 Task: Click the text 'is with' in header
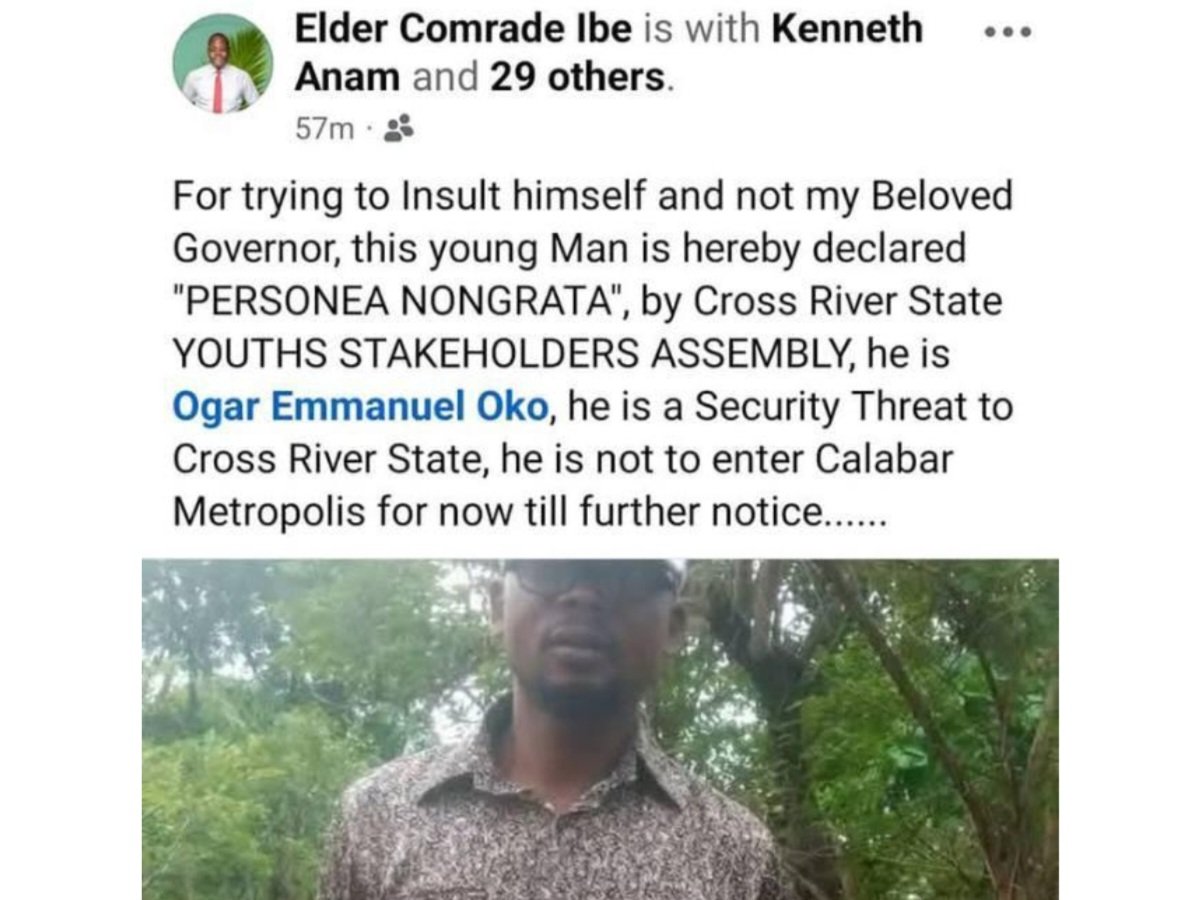[702, 29]
